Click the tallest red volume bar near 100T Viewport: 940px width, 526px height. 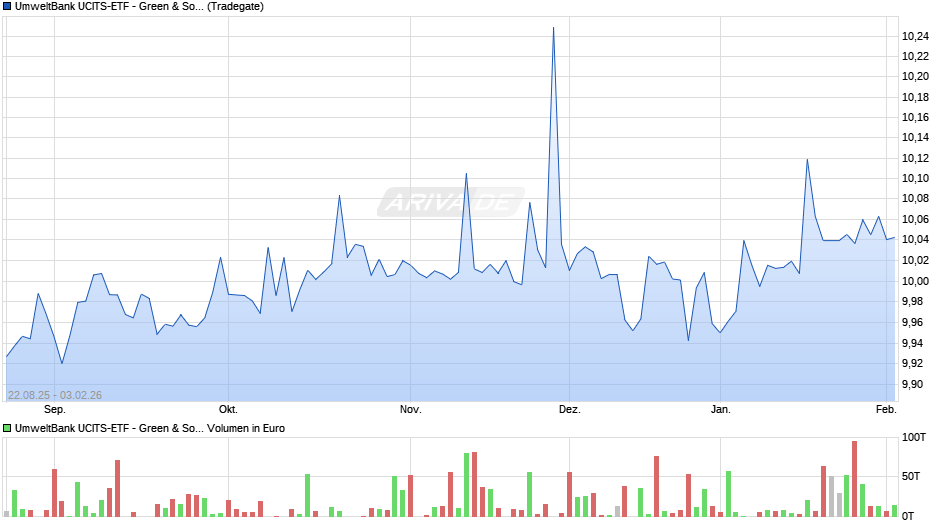(854, 479)
